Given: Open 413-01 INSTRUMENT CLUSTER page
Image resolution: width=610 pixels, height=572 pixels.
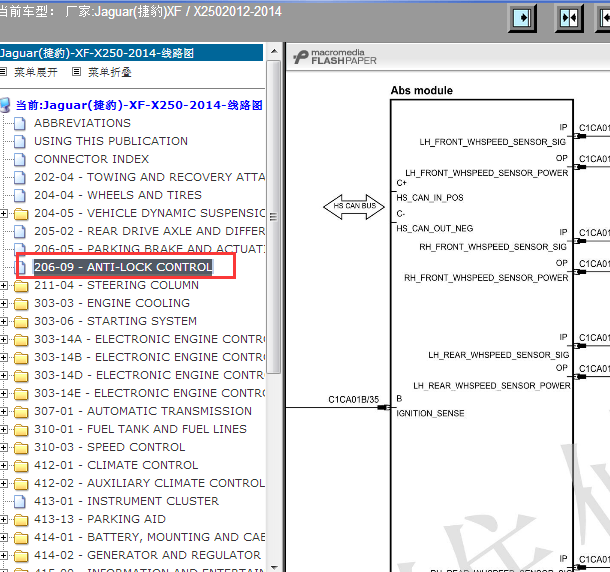Looking at the screenshot, I should coord(126,501).
